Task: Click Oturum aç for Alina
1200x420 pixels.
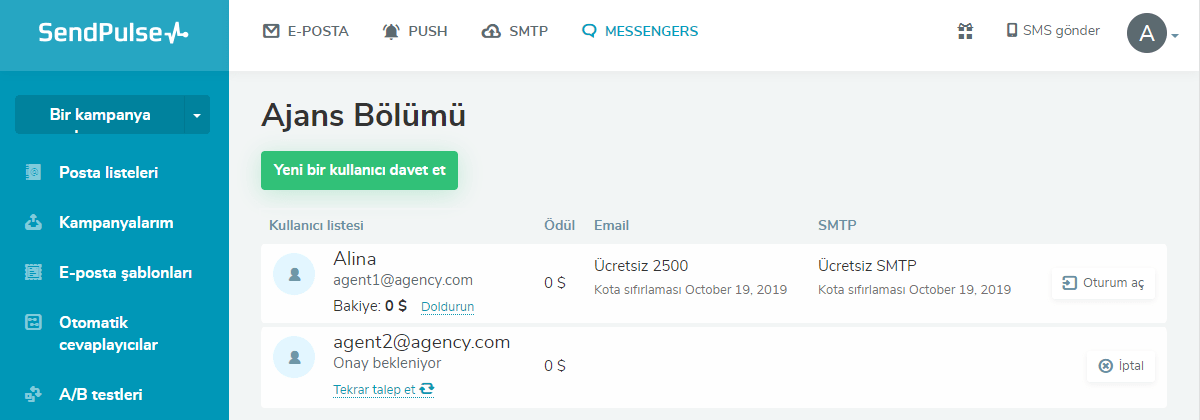Action: click(1103, 283)
